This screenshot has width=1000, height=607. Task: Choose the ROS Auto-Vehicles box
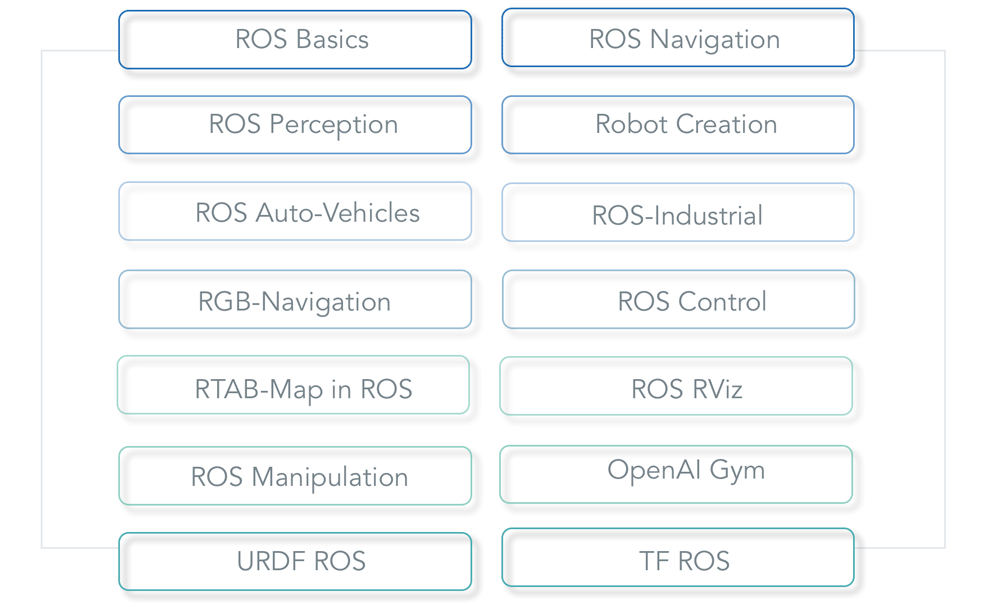(295, 211)
